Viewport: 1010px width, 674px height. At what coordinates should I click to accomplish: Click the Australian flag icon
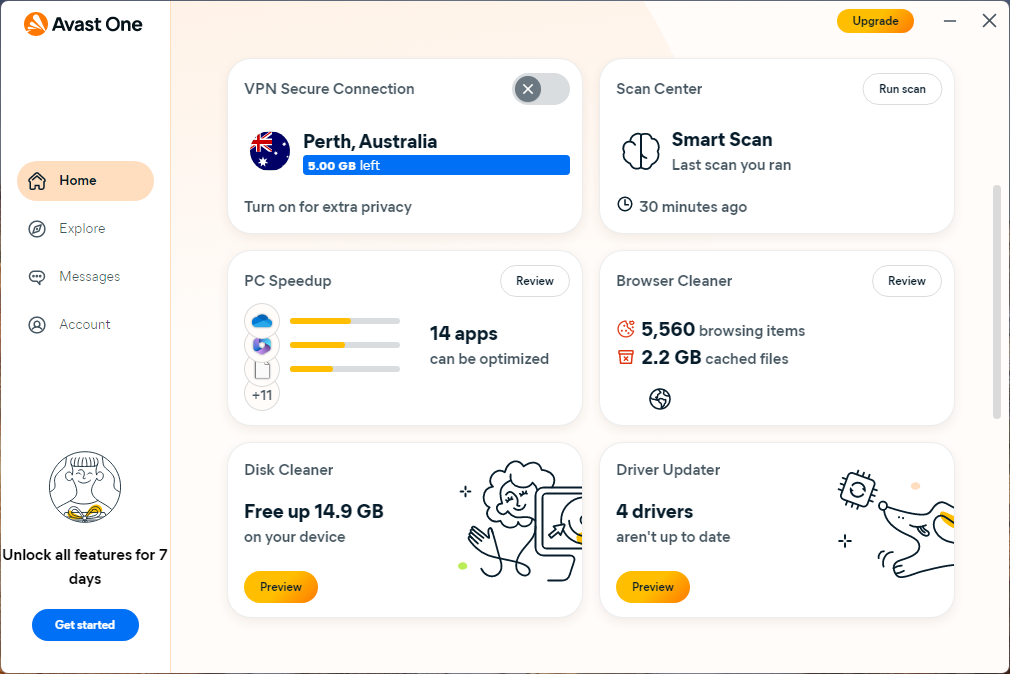[270, 151]
